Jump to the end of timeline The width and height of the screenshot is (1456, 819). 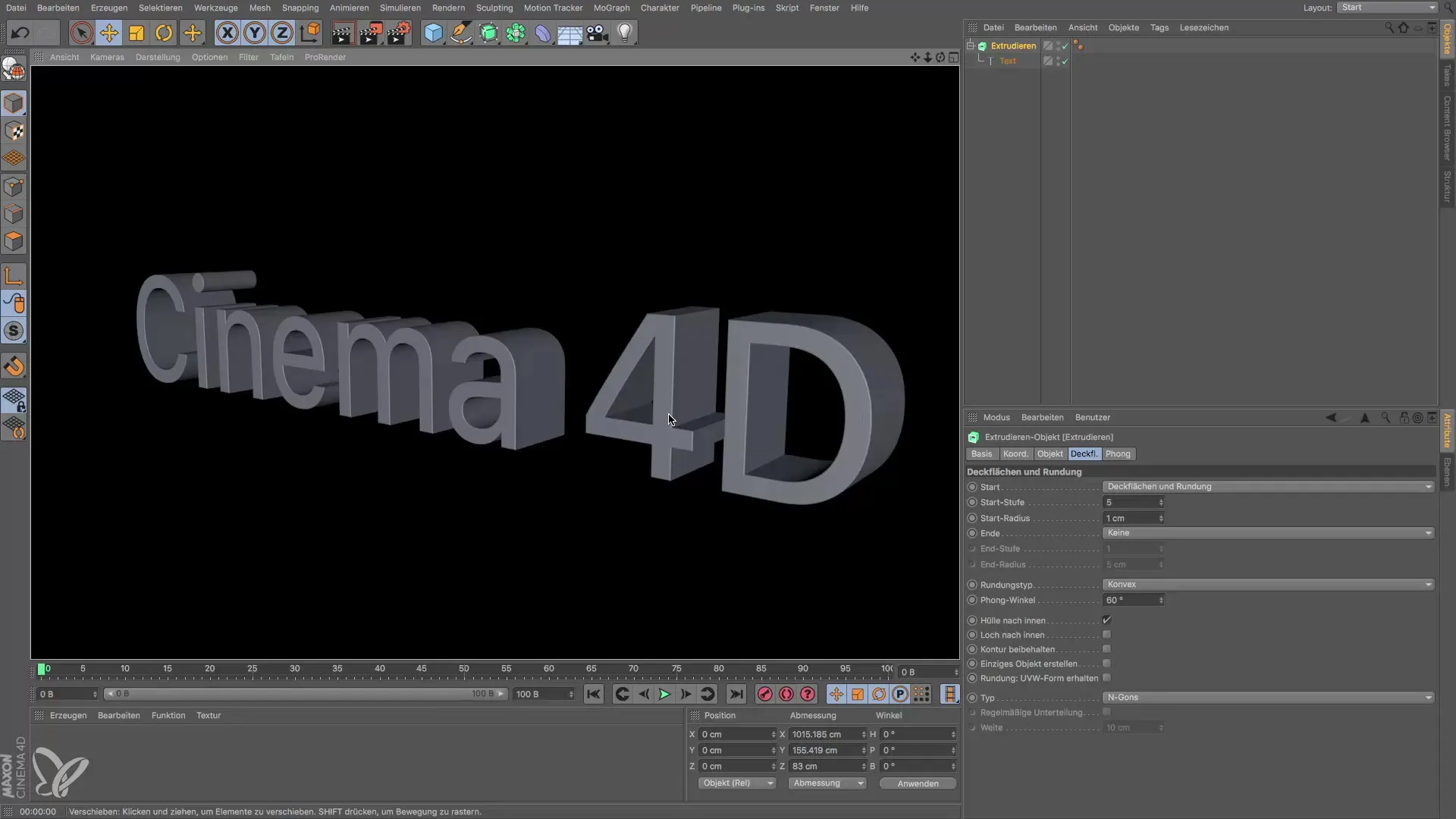pyautogui.click(x=736, y=694)
